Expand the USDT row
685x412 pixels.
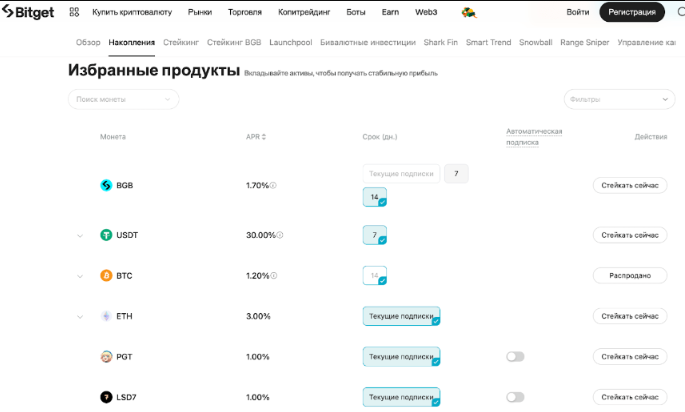80,236
